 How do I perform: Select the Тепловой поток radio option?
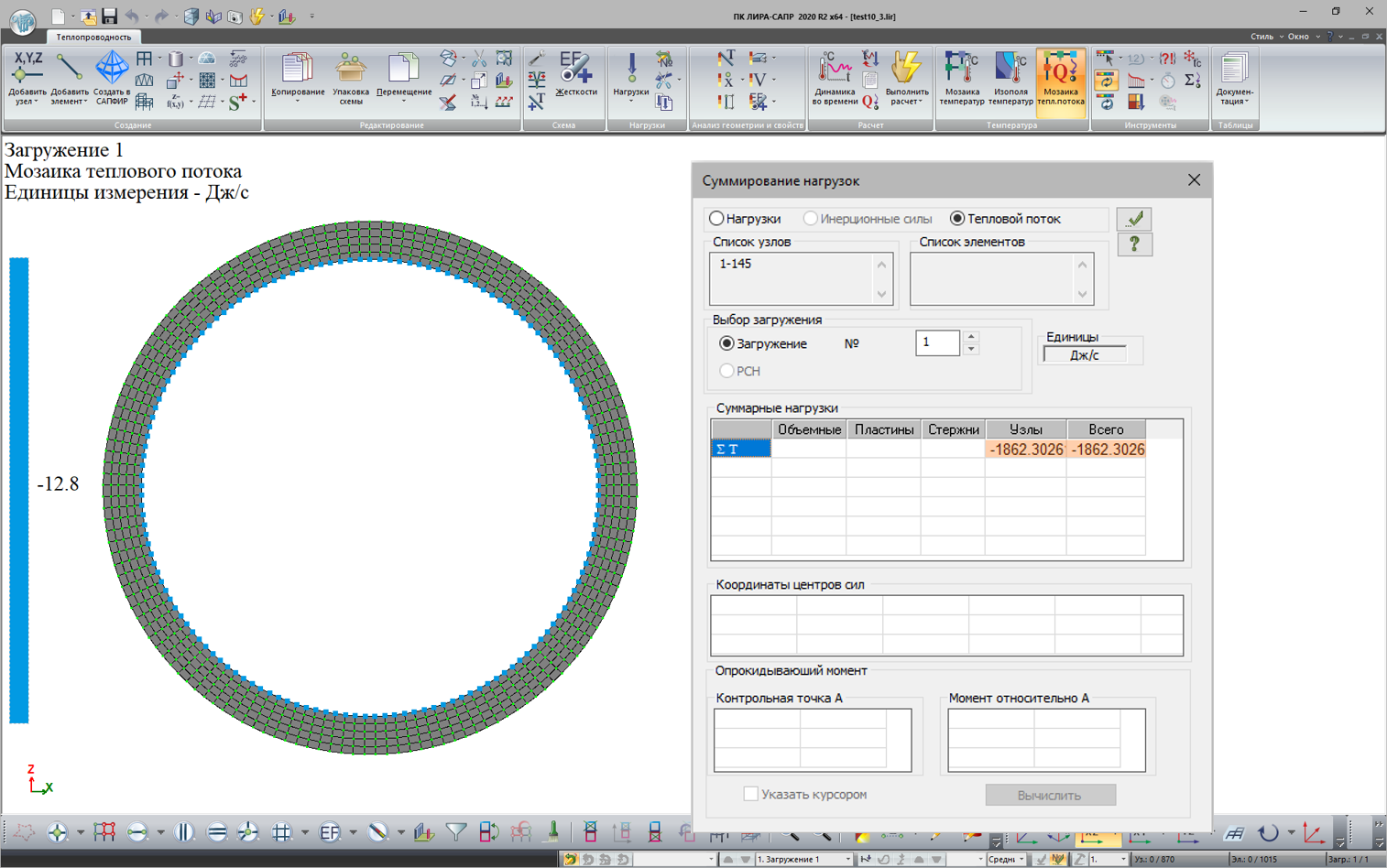(x=957, y=219)
